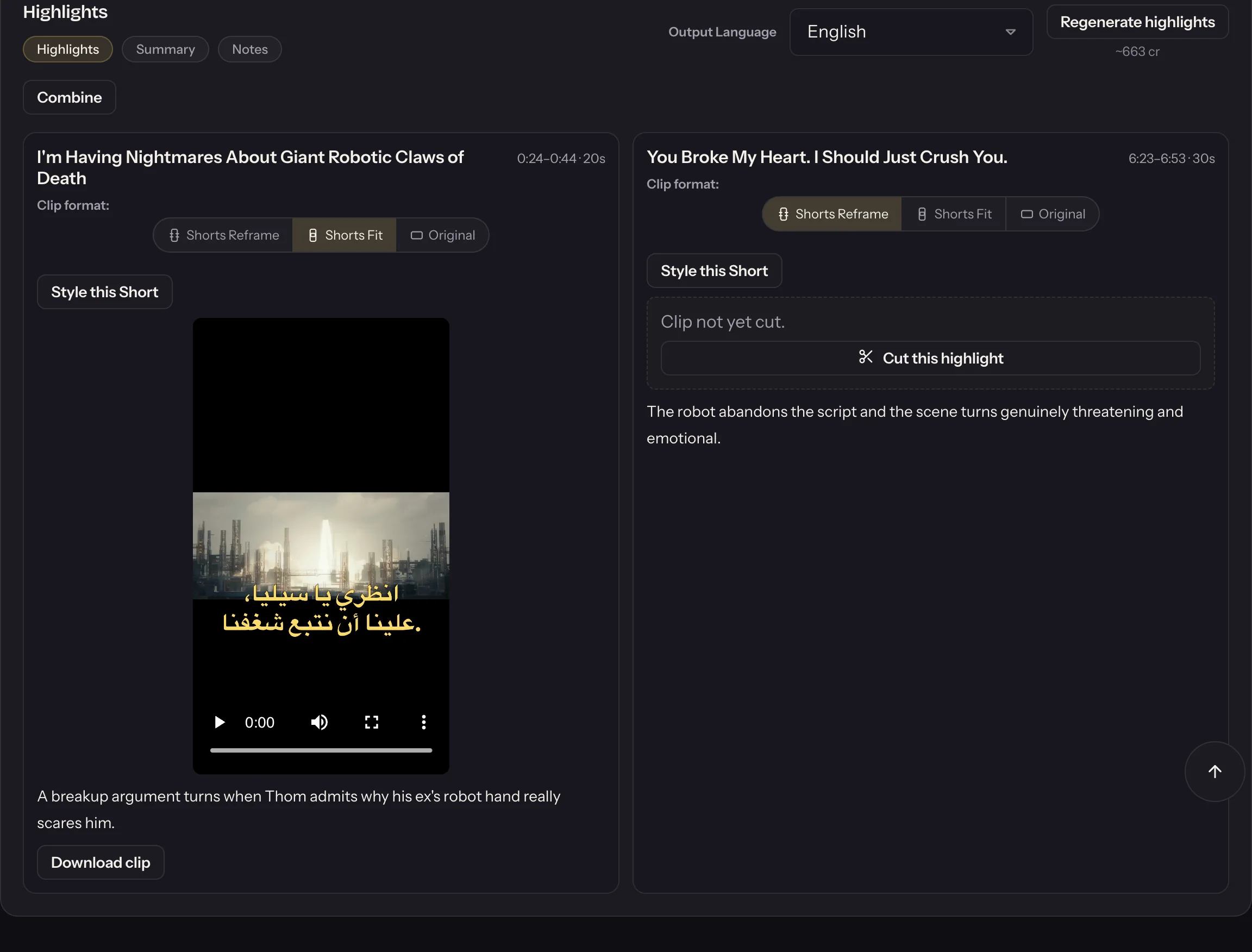Select Shorts Reframe for Robotic Claws clip
1252x952 pixels.
pos(224,235)
